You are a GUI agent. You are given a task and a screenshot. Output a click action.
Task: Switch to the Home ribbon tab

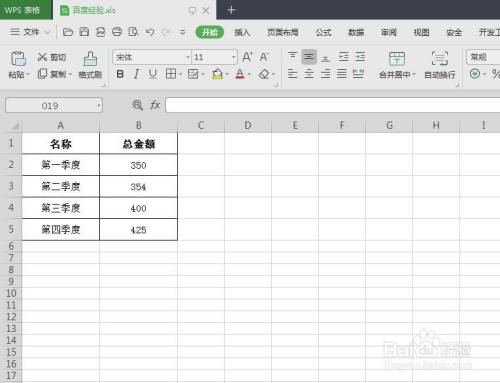pos(210,32)
